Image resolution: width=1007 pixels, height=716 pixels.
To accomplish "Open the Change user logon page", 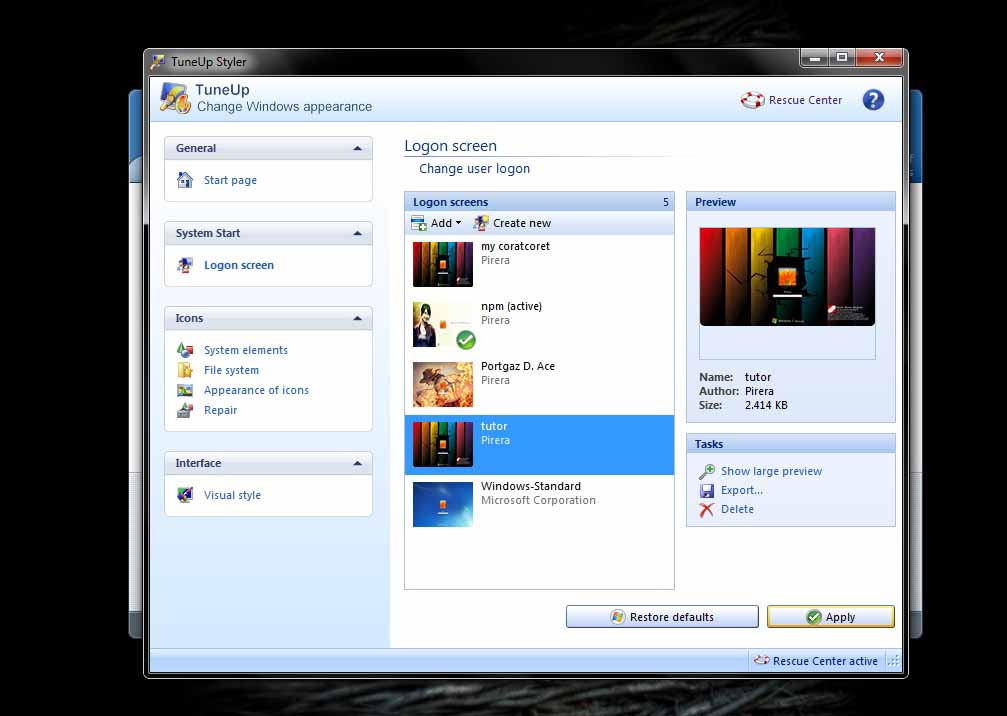I will click(474, 168).
